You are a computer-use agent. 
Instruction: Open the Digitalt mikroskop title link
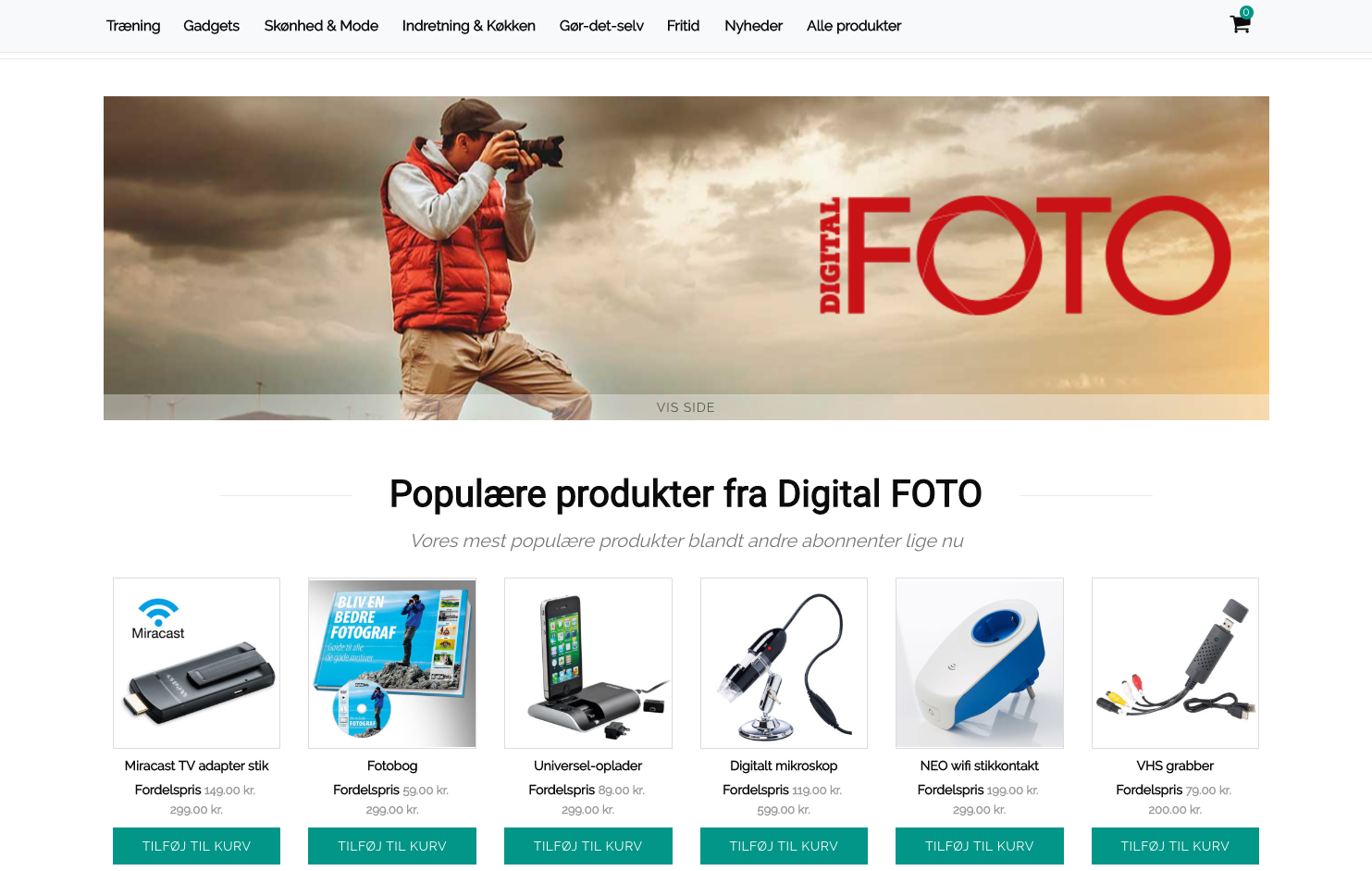tap(784, 765)
